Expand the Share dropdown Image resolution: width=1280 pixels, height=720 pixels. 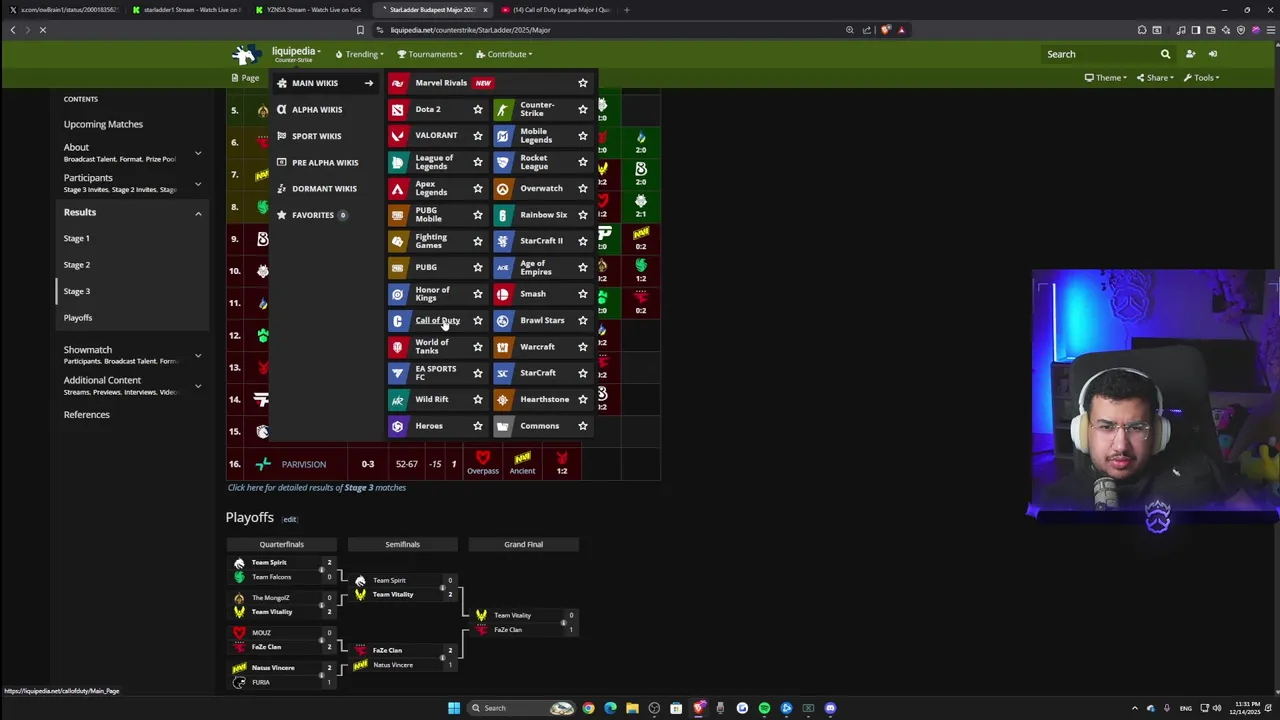tap(1156, 78)
